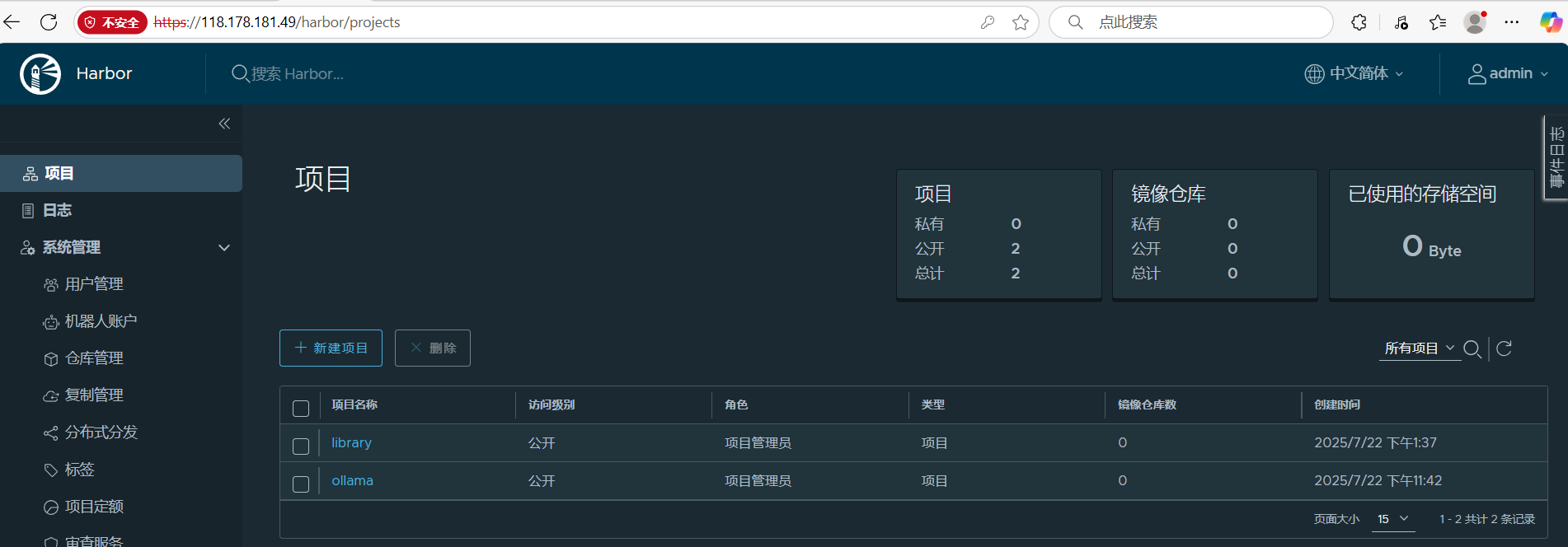The width and height of the screenshot is (1568, 547).
Task: Sort by 创建时间 column header
Action: [1337, 404]
